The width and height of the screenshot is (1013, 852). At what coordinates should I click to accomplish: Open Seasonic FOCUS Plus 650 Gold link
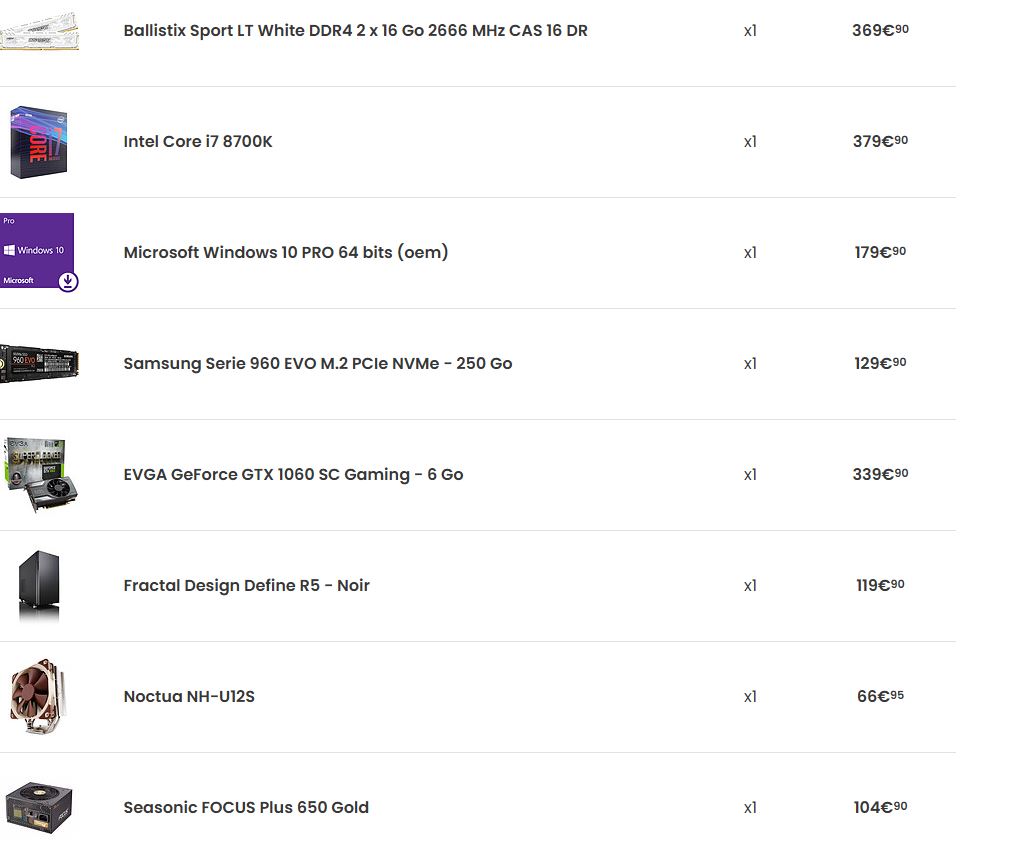(x=246, y=808)
